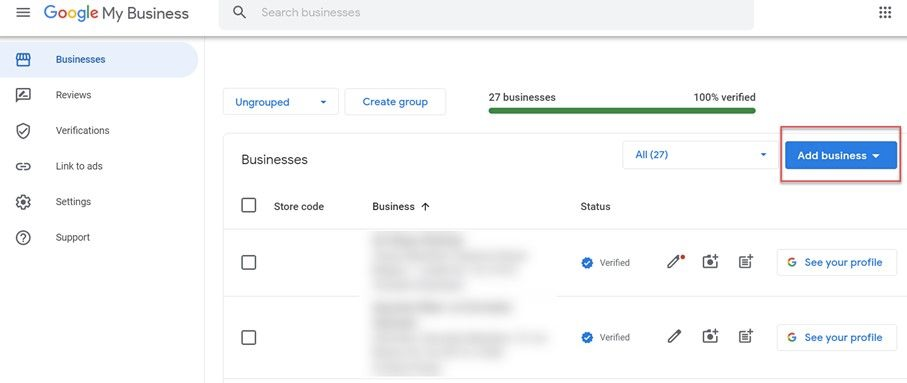Edit first business using pencil icon
The height and width of the screenshot is (383, 907).
click(674, 262)
